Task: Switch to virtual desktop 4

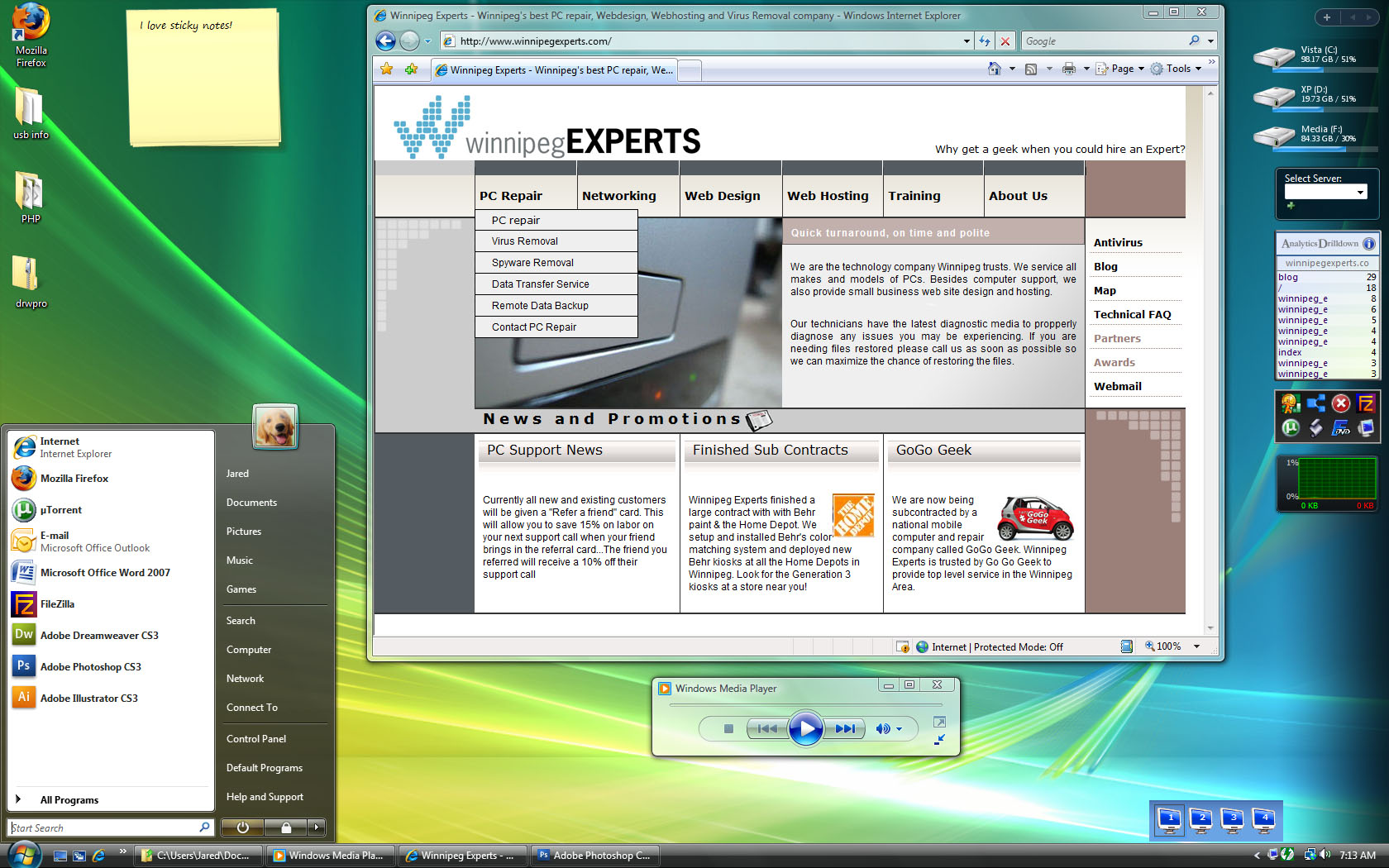Action: (1264, 820)
